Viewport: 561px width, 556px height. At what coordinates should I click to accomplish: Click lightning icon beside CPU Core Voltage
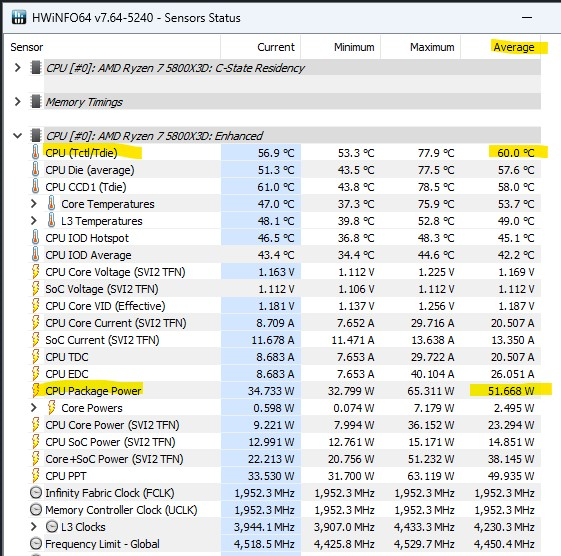[x=35, y=272]
